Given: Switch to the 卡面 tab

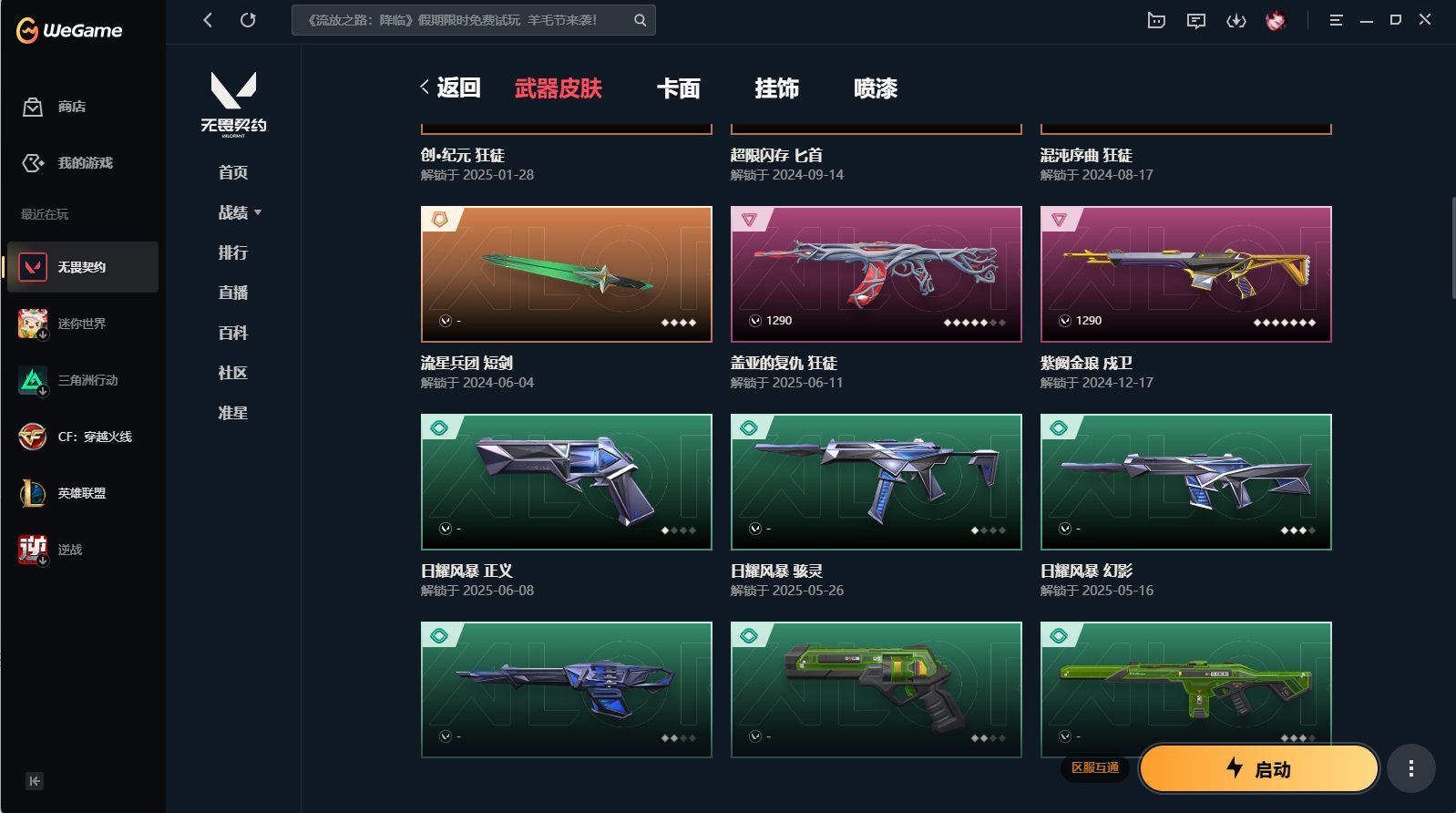Looking at the screenshot, I should point(679,88).
